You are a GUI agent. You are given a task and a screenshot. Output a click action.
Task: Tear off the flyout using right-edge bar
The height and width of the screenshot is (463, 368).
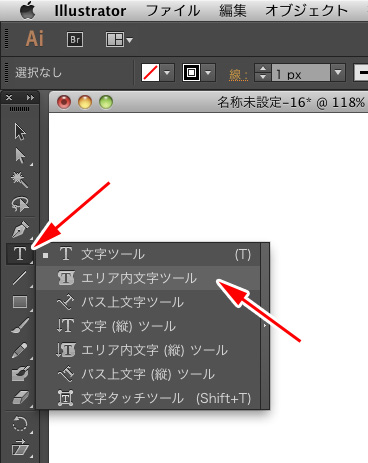pos(265,326)
